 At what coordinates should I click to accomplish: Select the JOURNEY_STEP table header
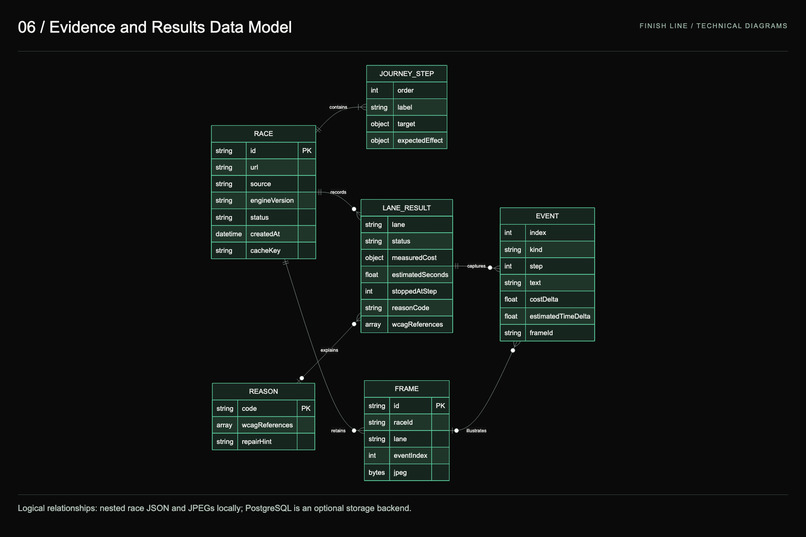coord(407,73)
